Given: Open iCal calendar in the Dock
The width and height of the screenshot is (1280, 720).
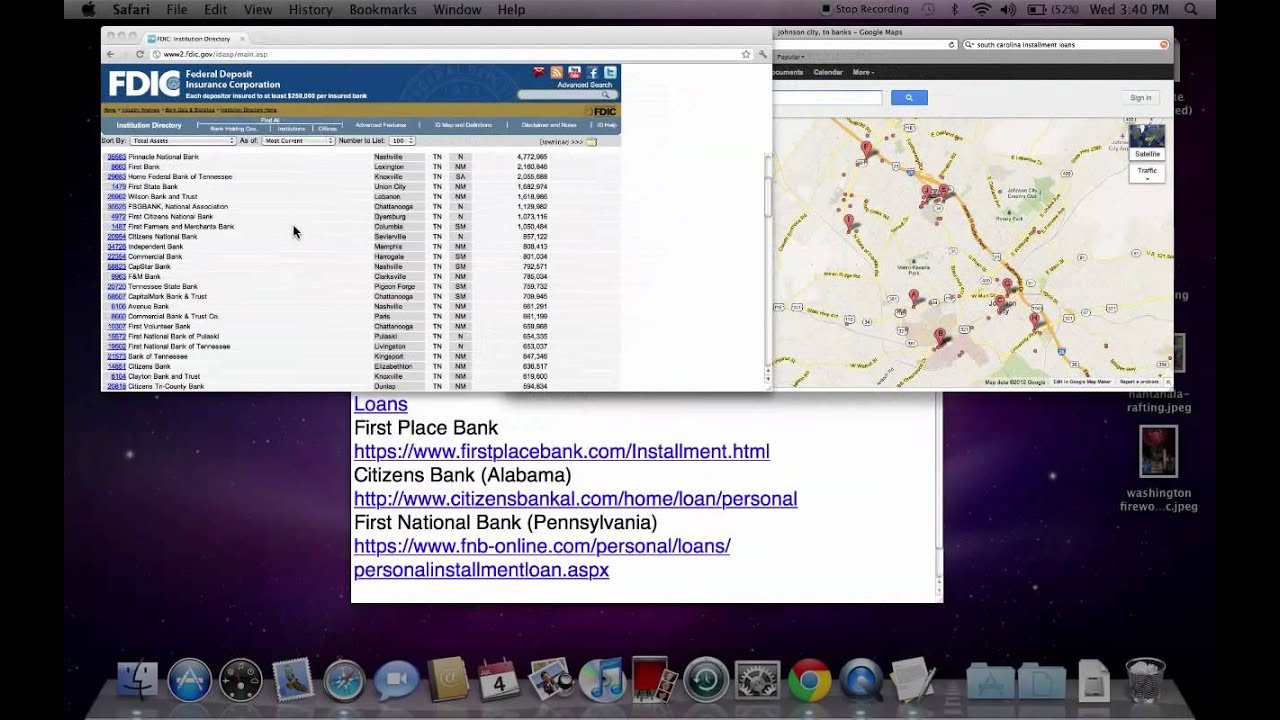Looking at the screenshot, I should (499, 681).
